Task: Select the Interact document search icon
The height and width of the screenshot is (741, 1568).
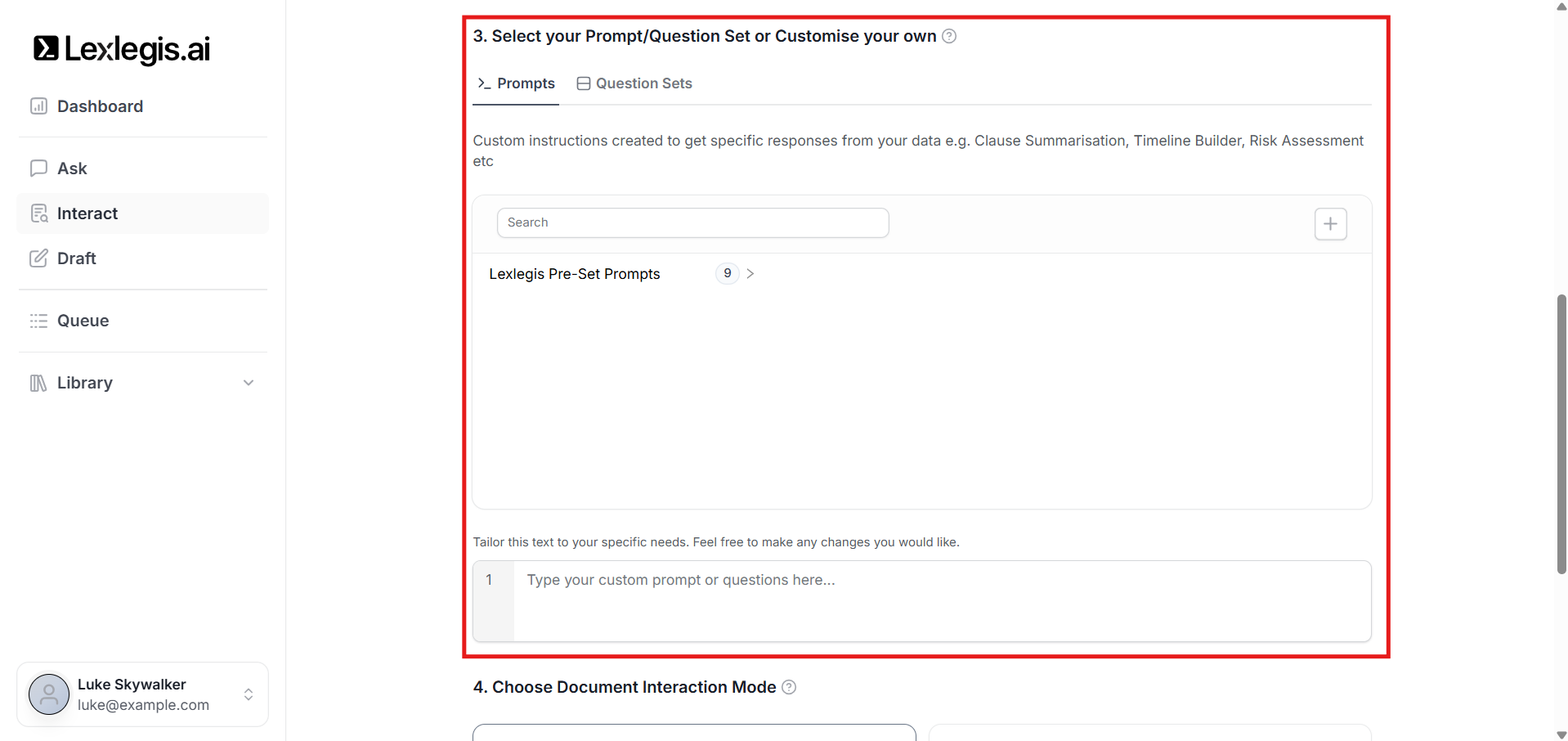Action: (x=38, y=213)
